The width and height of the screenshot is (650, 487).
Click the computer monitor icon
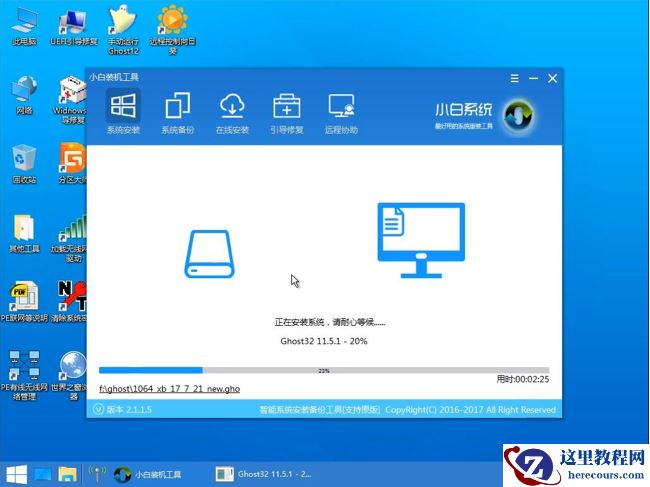421,240
